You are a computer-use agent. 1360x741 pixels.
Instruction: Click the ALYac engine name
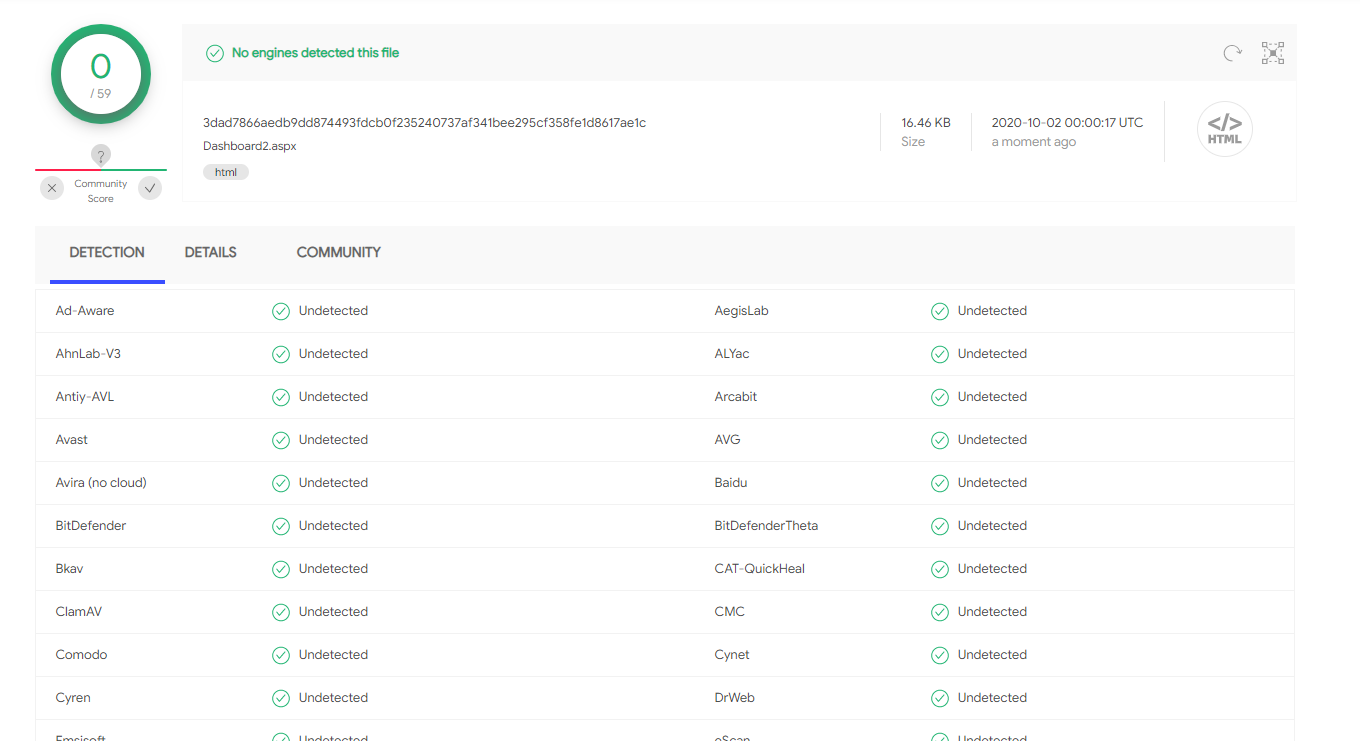click(x=732, y=354)
